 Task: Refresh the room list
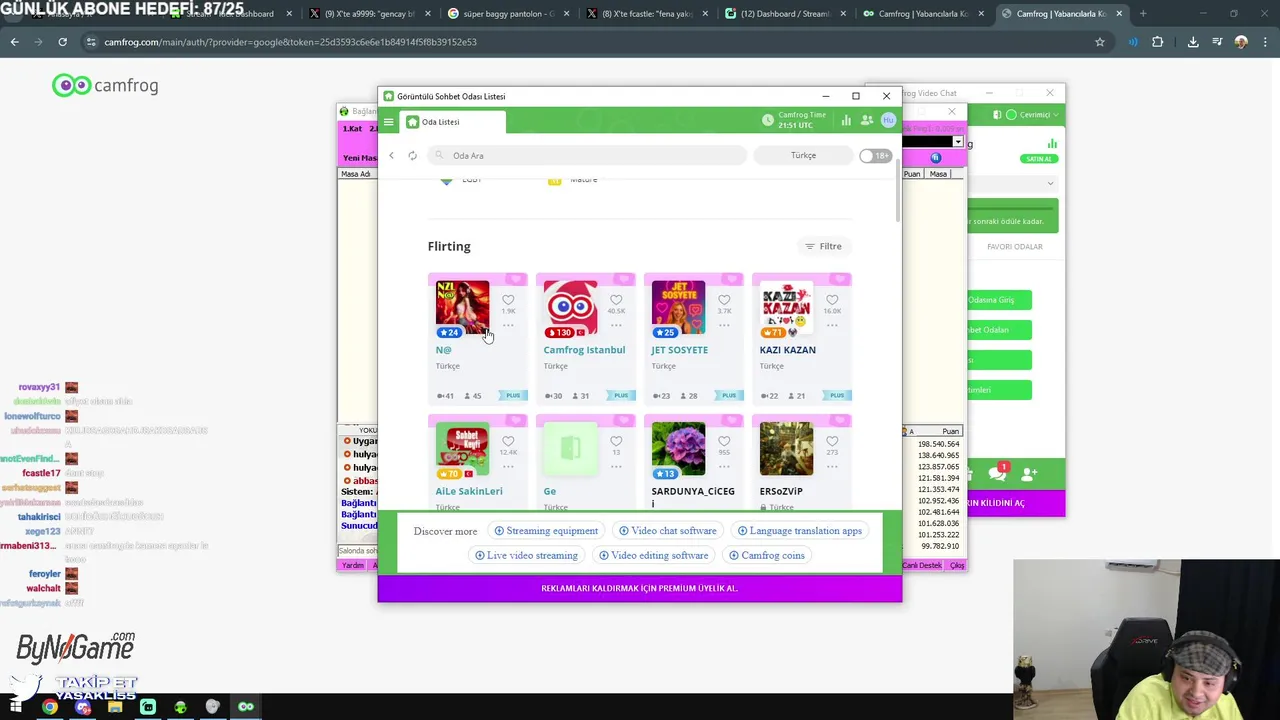point(412,156)
